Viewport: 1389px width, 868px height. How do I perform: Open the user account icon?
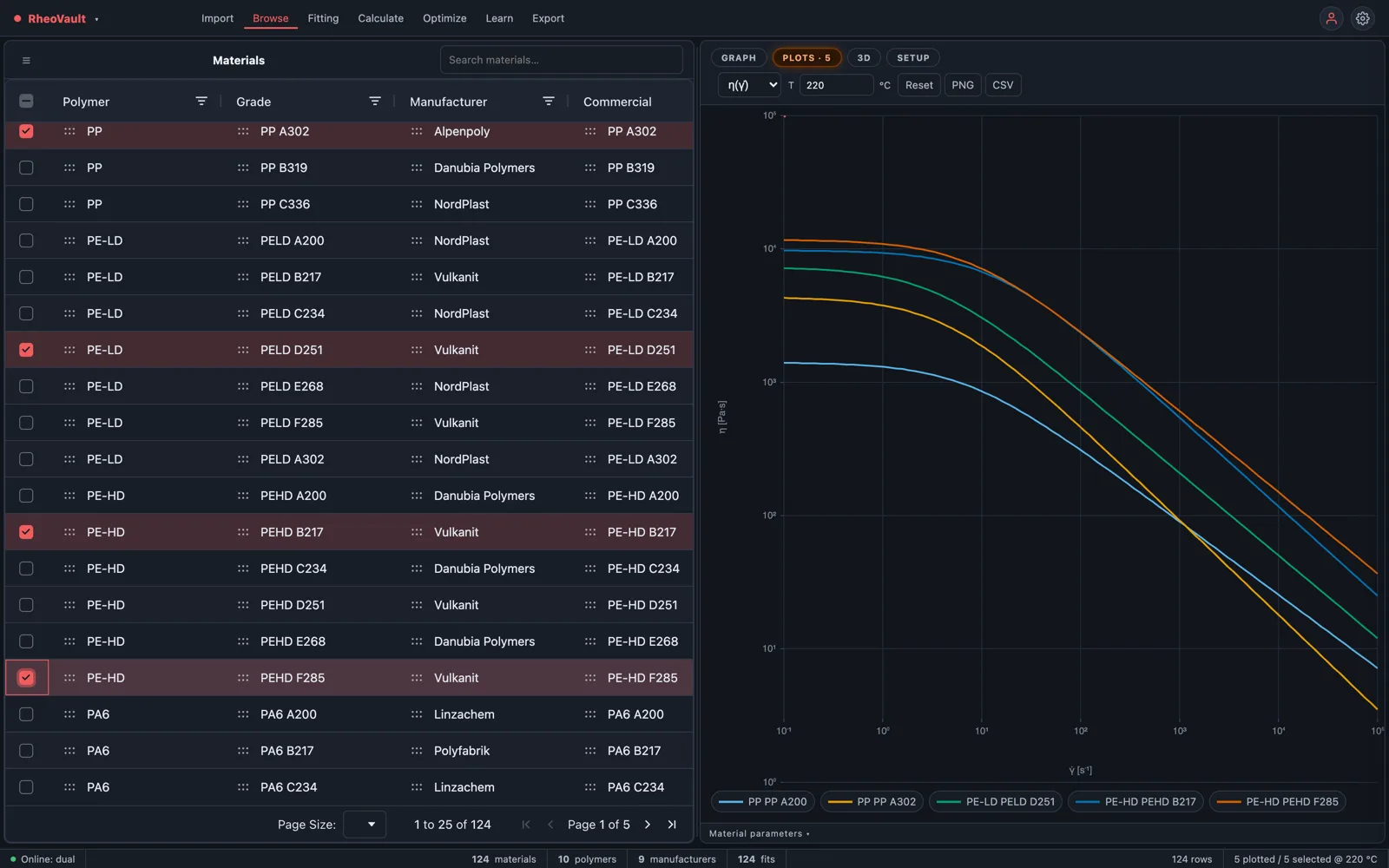pyautogui.click(x=1331, y=18)
